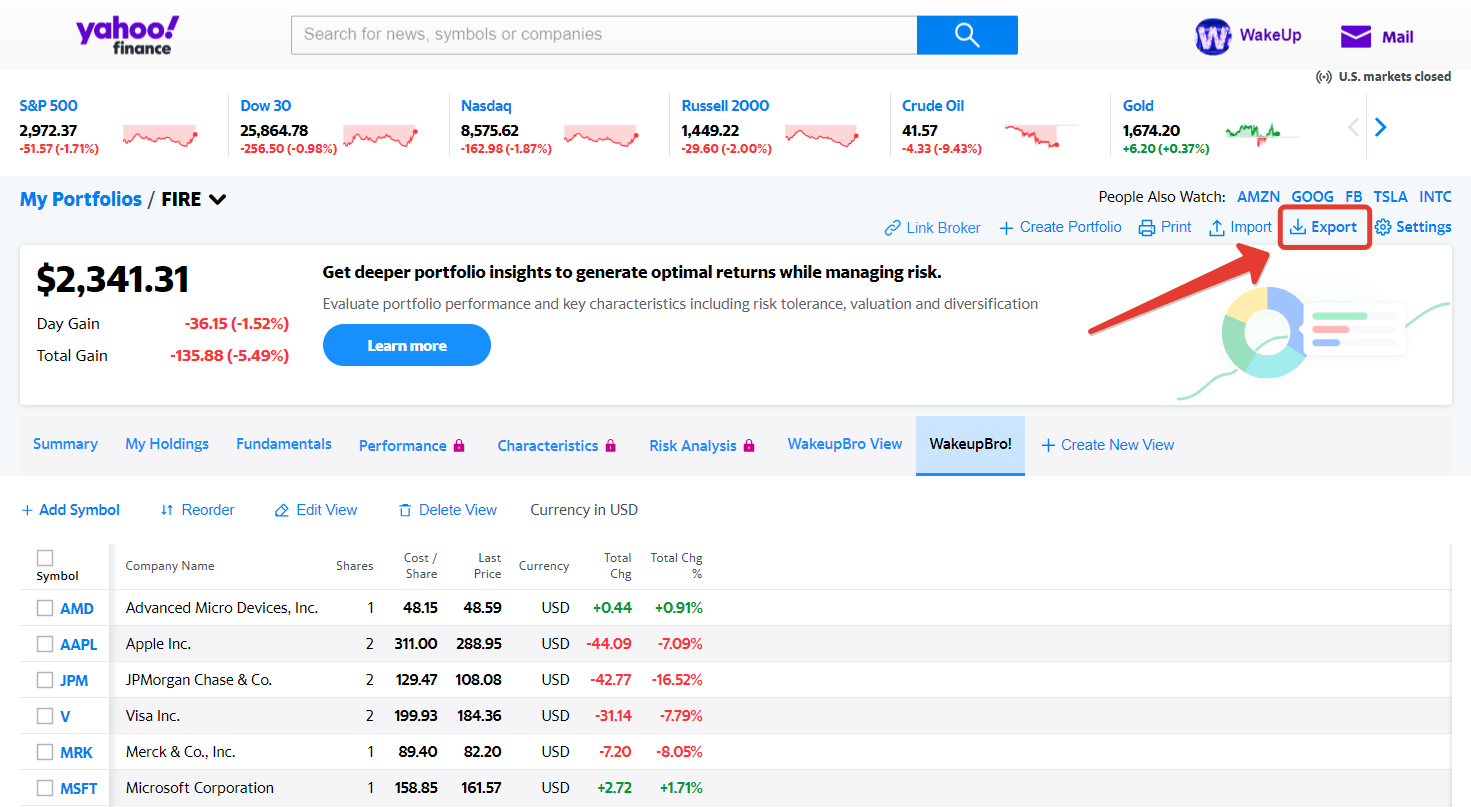This screenshot has height=807, width=1471.
Task: Click the Edit View pencil icon
Action: point(282,510)
